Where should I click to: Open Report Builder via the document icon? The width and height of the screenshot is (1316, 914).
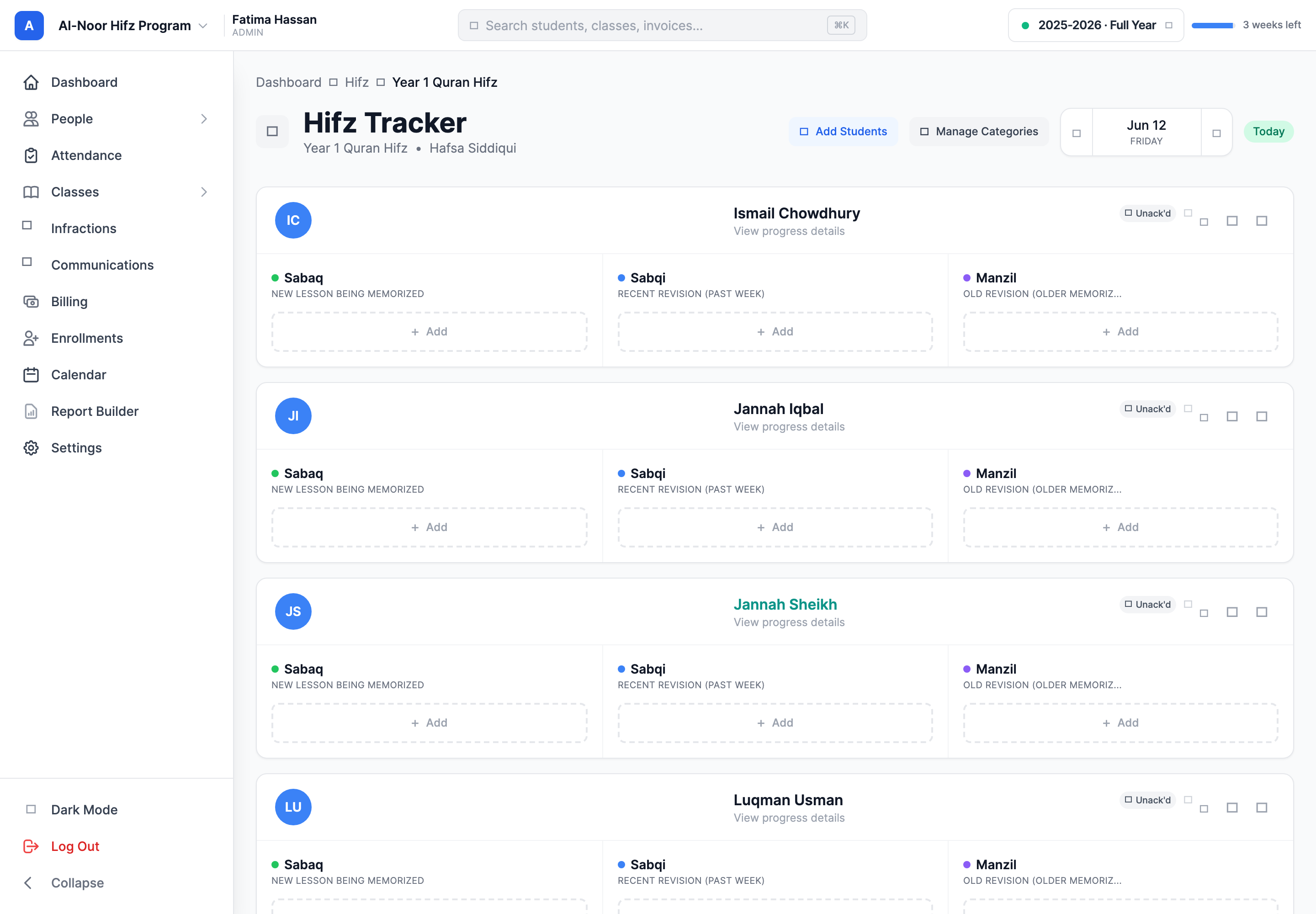point(31,411)
